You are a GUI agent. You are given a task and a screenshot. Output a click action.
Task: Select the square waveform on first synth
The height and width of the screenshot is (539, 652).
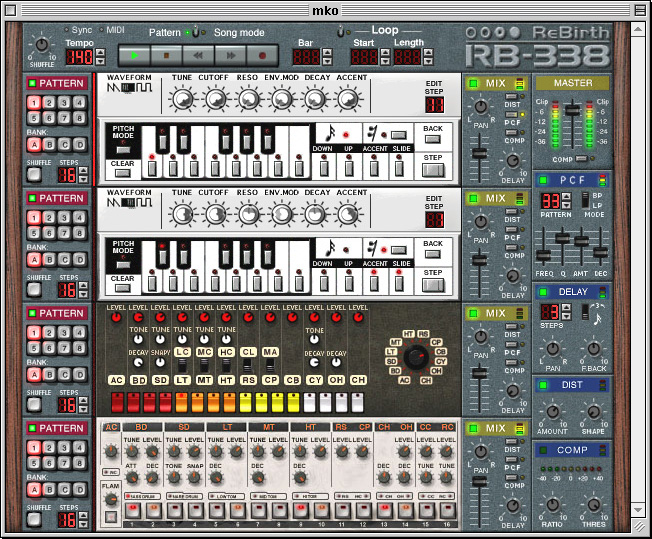(x=144, y=87)
